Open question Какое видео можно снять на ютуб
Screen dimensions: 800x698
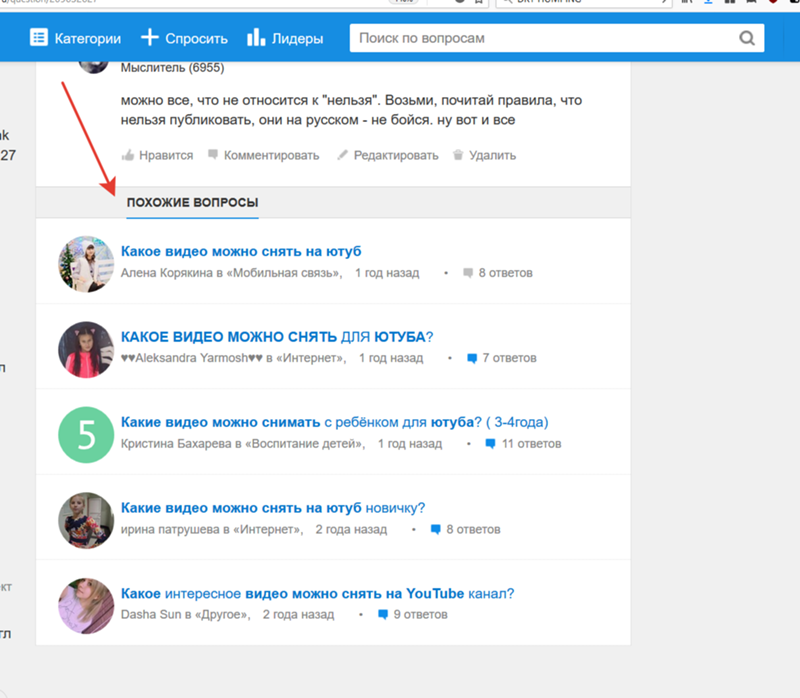pyautogui.click(x=241, y=252)
